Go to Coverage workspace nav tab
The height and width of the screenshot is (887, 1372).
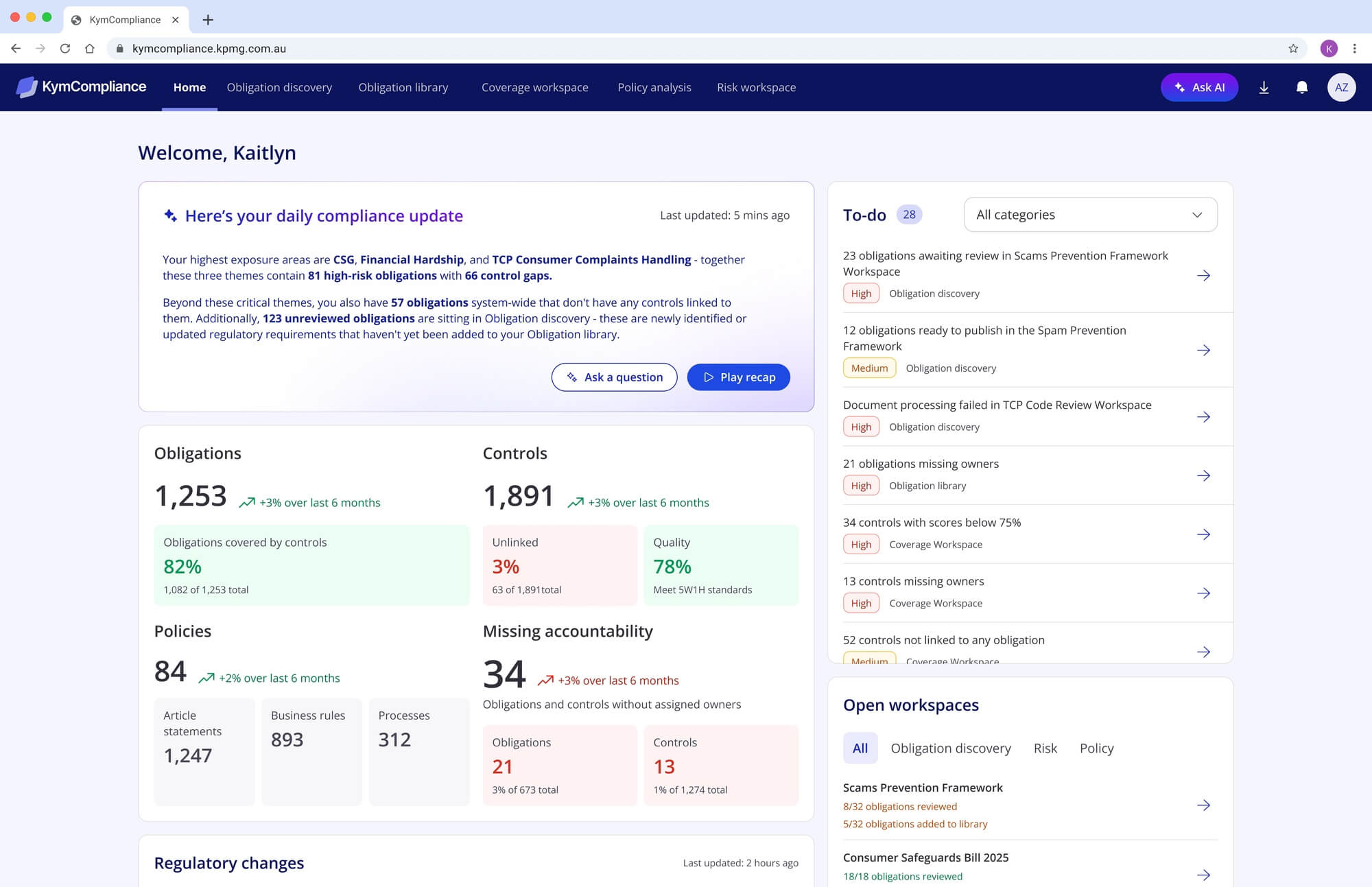coord(534,87)
